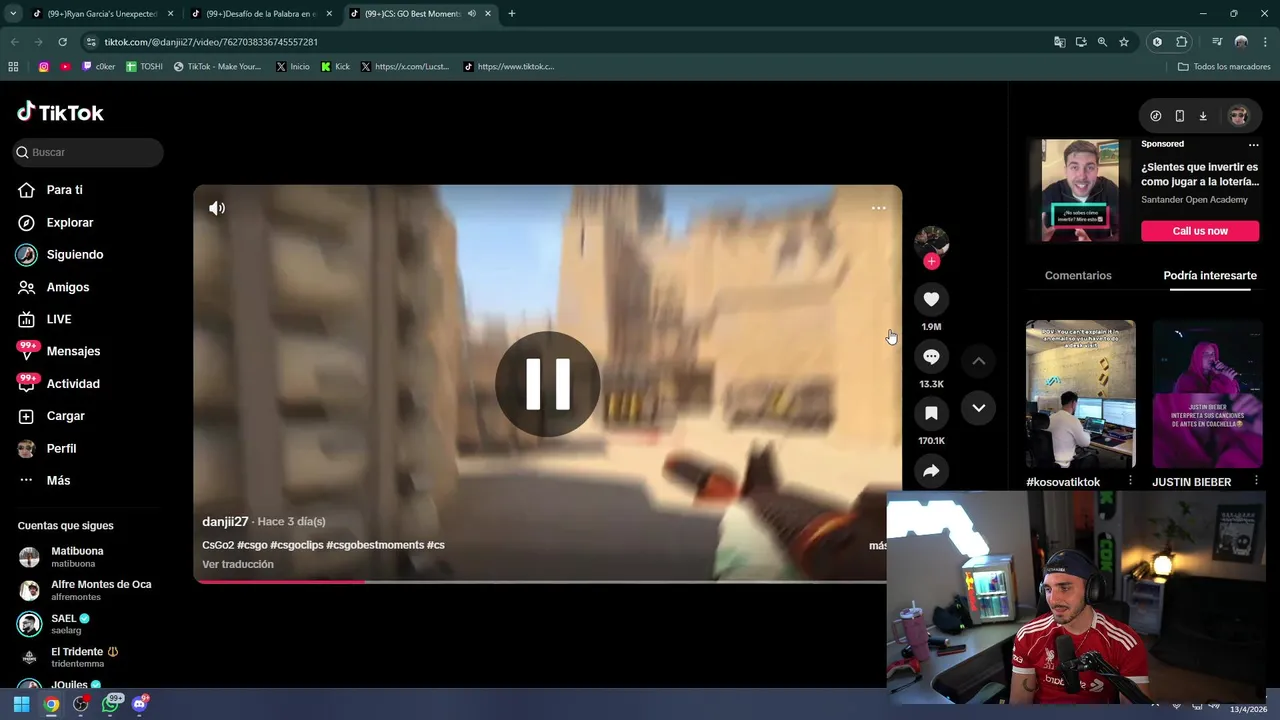Open options for the #kosovatiktok video

point(1130,481)
